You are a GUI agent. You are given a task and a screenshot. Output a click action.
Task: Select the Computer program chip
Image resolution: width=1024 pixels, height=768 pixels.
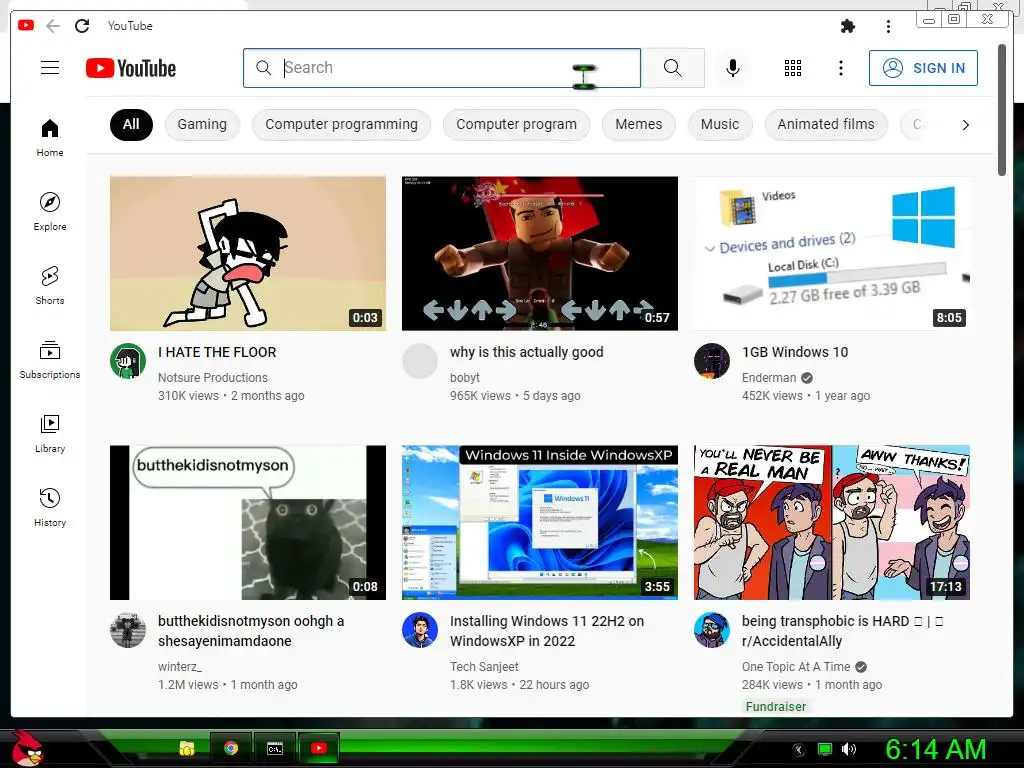(517, 124)
